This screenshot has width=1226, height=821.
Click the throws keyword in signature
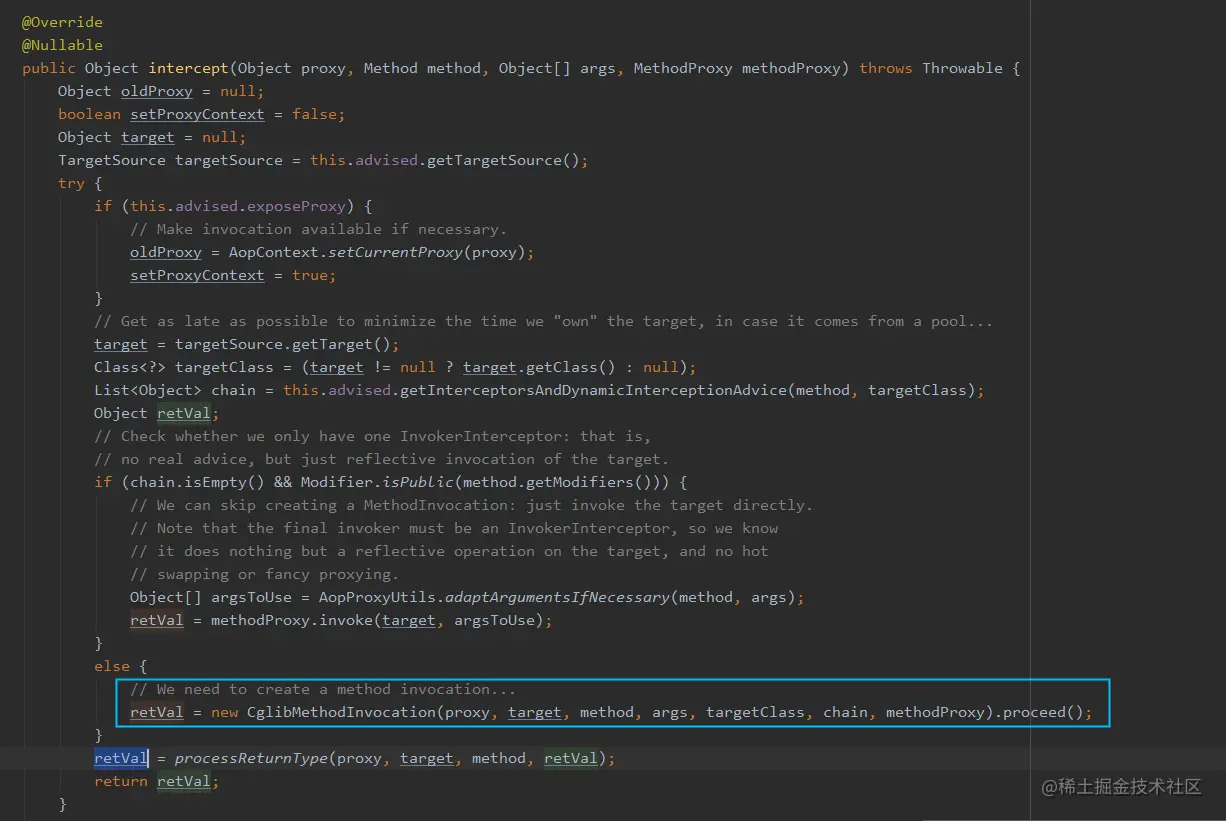[886, 68]
